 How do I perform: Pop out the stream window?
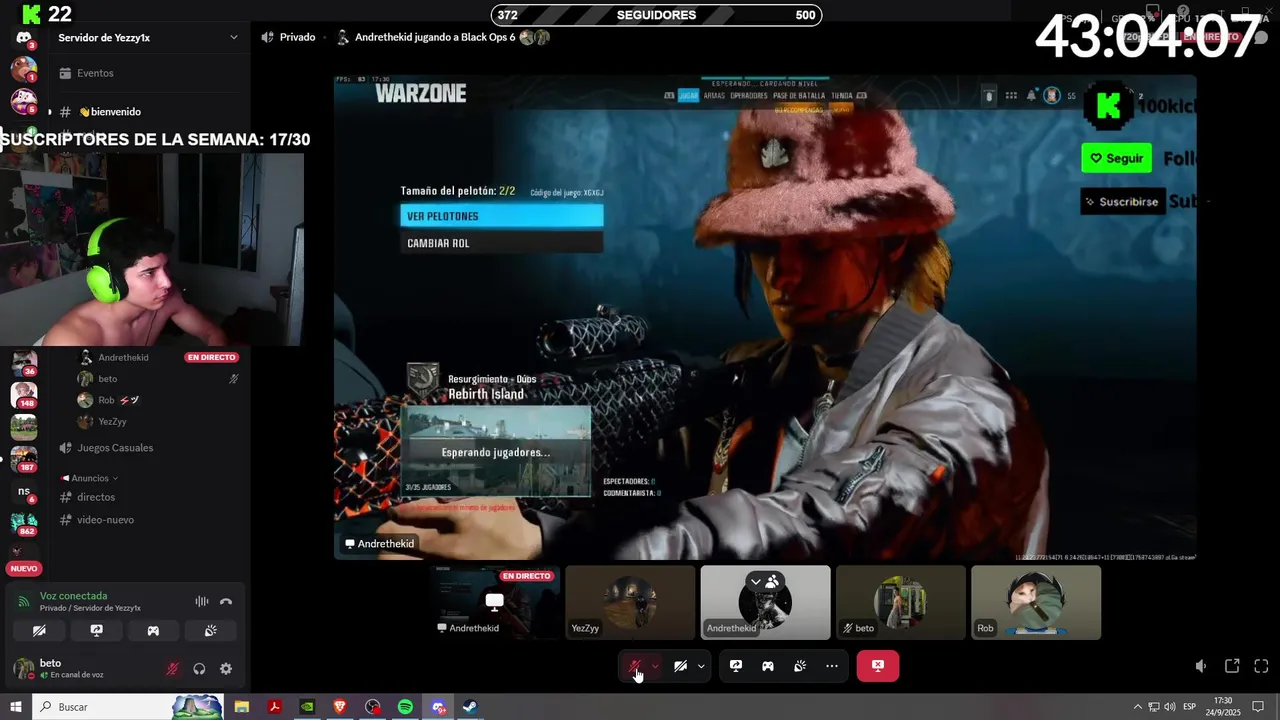[1232, 666]
